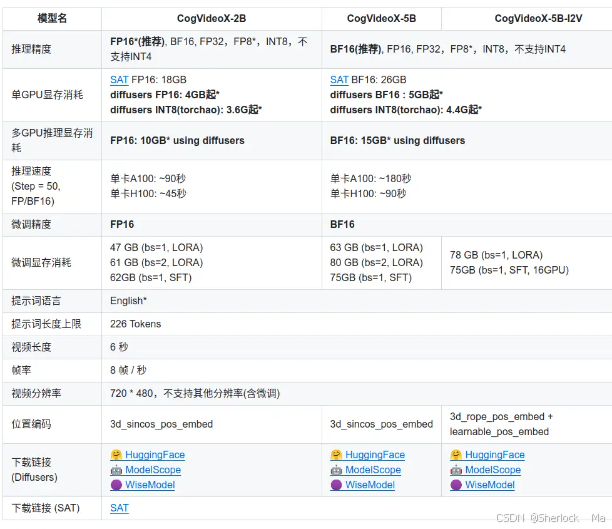Select the CogVideoX-5B column header

click(x=381, y=18)
